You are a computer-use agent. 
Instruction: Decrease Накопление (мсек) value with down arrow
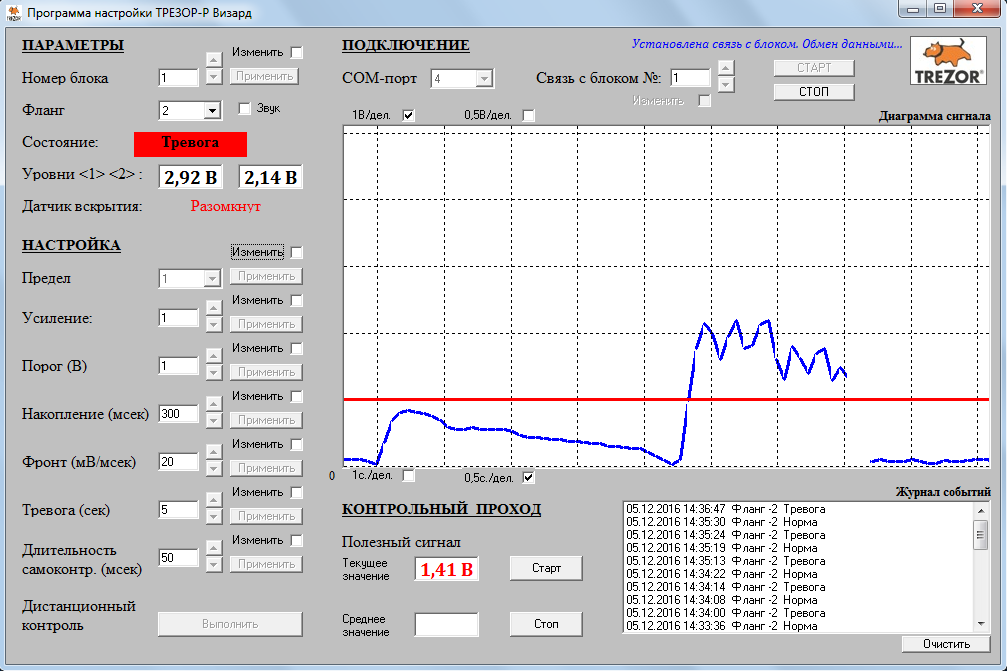[214, 421]
